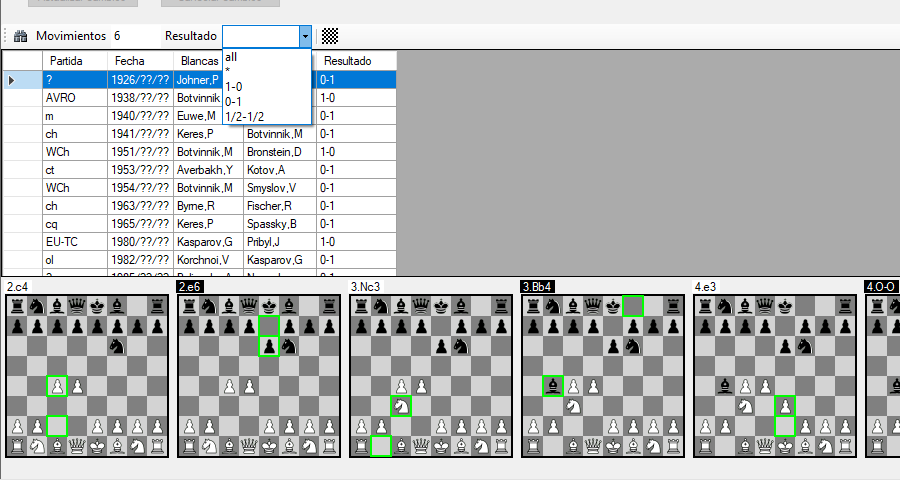Click Kotov,A cell
This screenshot has width=900, height=480.
(x=280, y=170)
